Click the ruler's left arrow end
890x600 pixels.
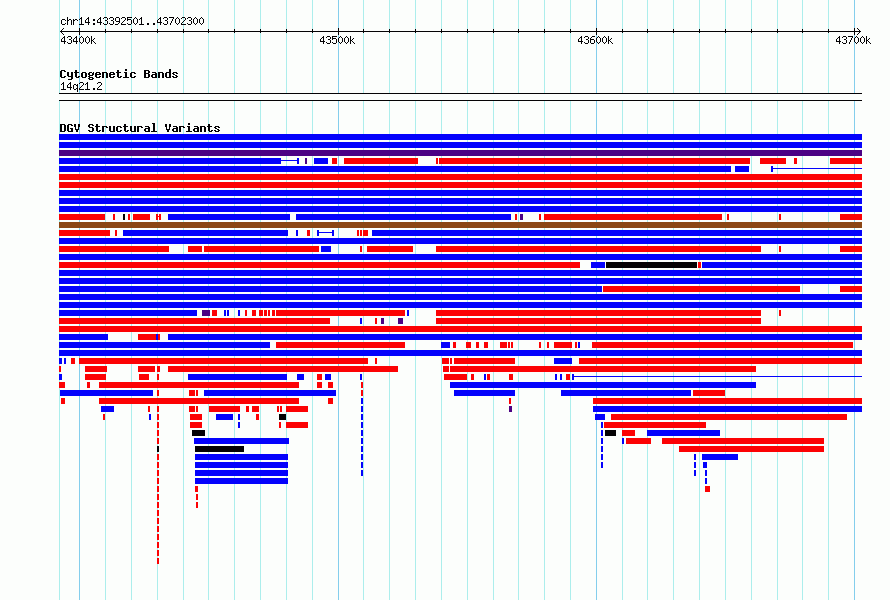tap(62, 31)
